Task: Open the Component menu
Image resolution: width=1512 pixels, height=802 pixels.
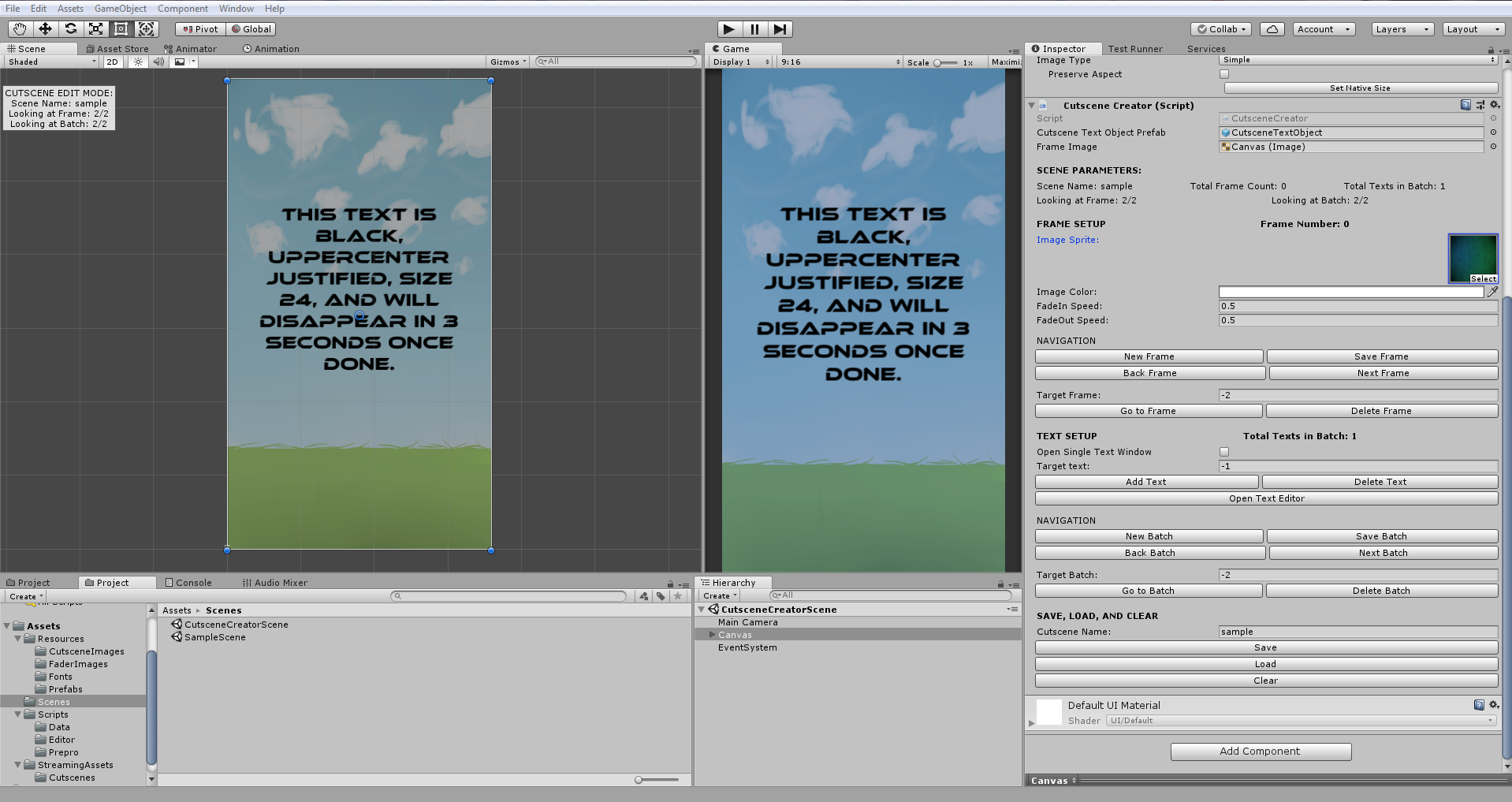Action: pyautogui.click(x=183, y=9)
